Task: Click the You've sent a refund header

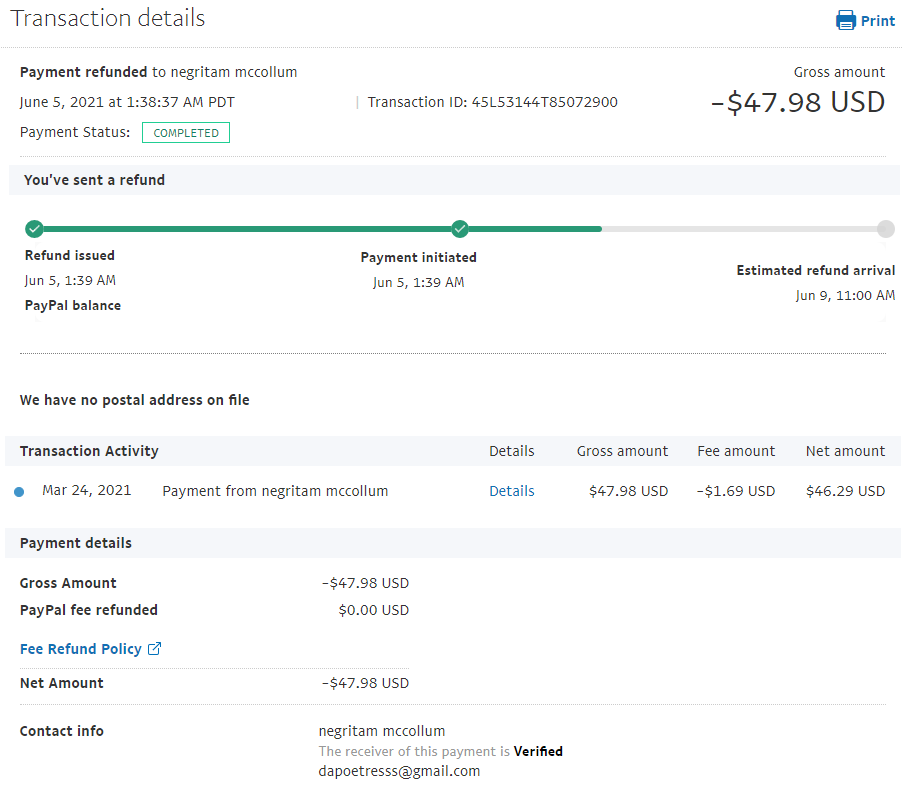Action: (x=94, y=180)
